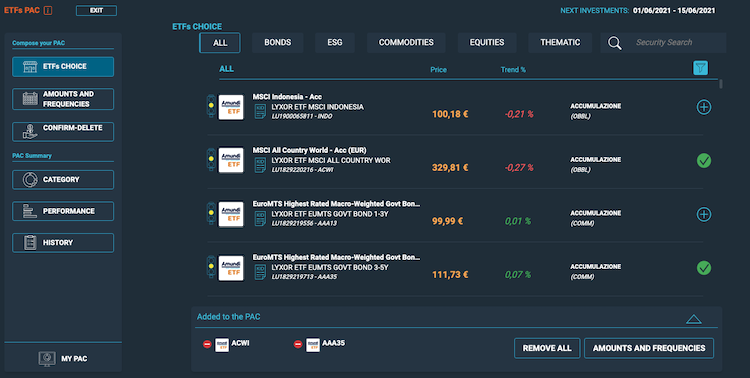Click the traffic light icon of MSCI Indonesia
Viewport: 750px width, 378px height.
[211, 106]
